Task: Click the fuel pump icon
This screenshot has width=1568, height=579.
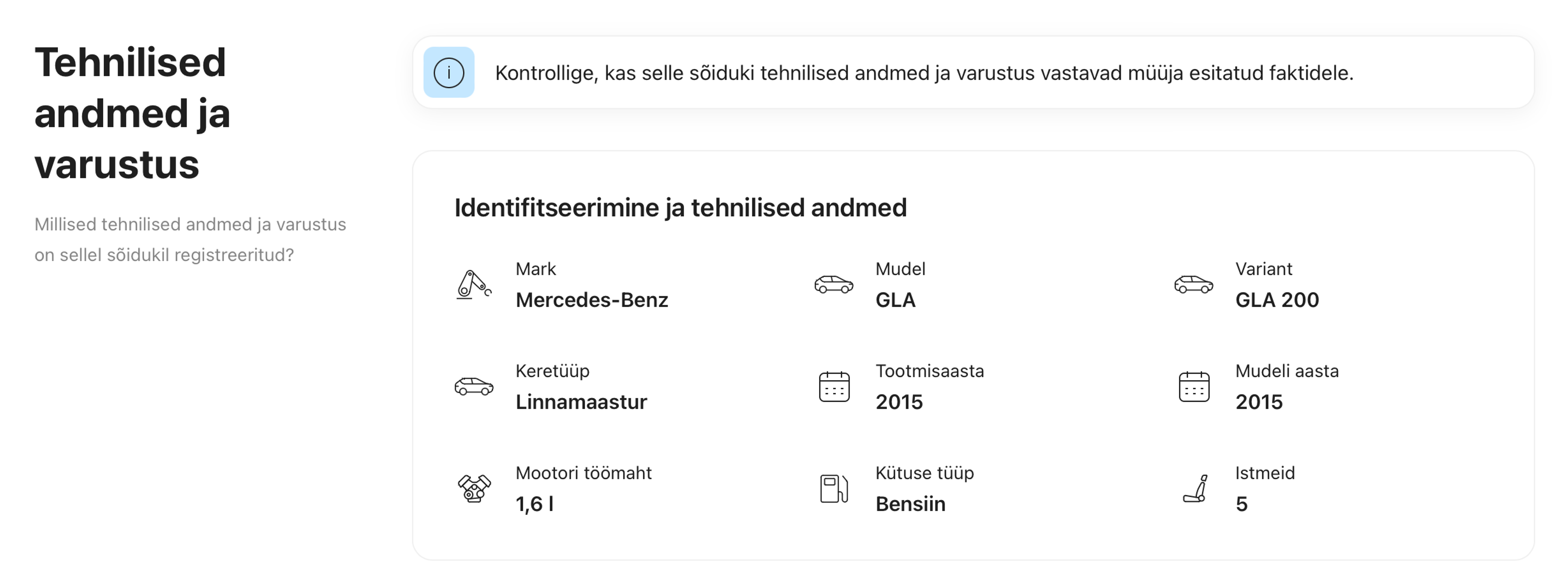Action: click(833, 488)
